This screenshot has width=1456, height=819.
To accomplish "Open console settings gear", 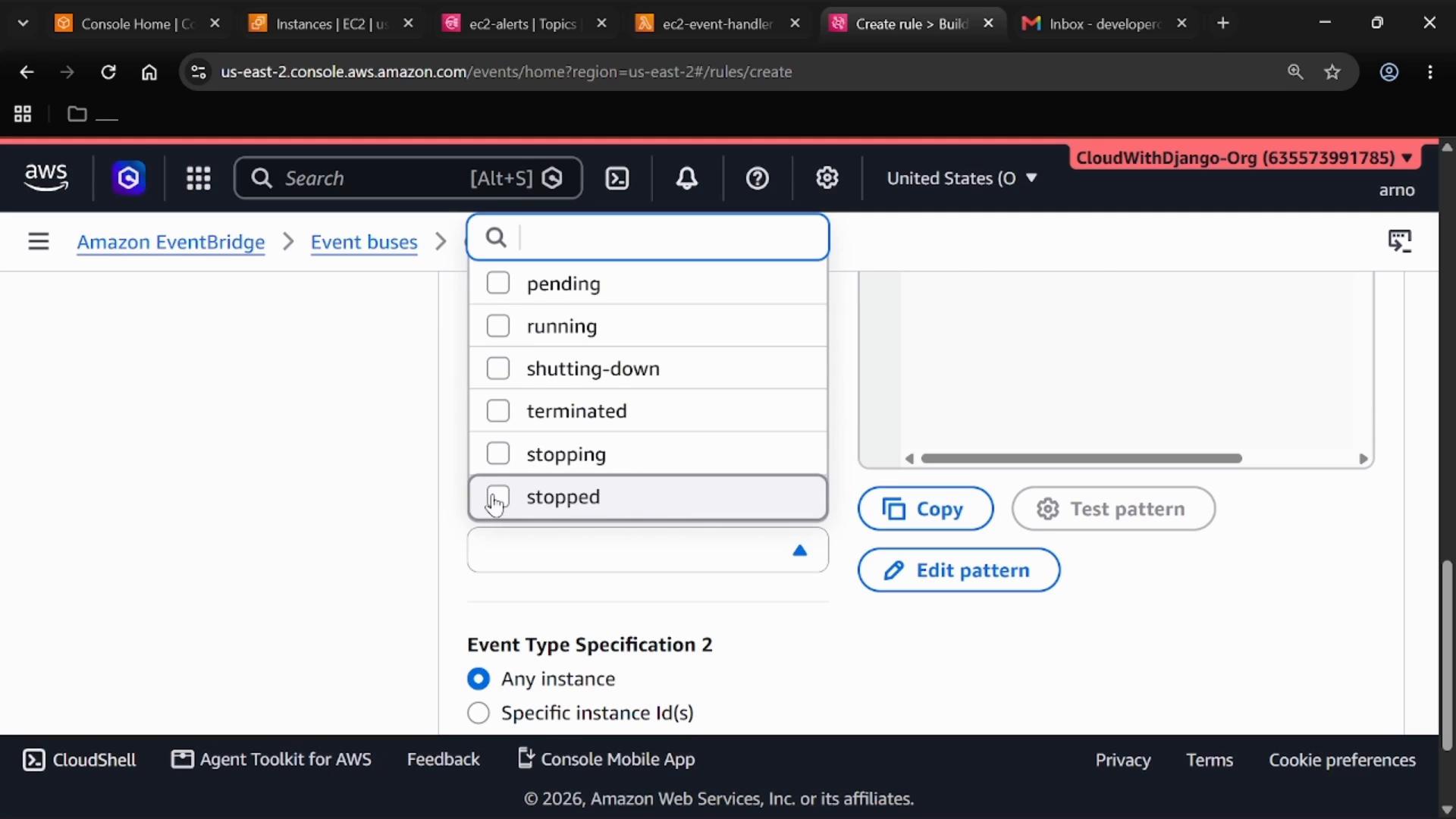I will [827, 178].
